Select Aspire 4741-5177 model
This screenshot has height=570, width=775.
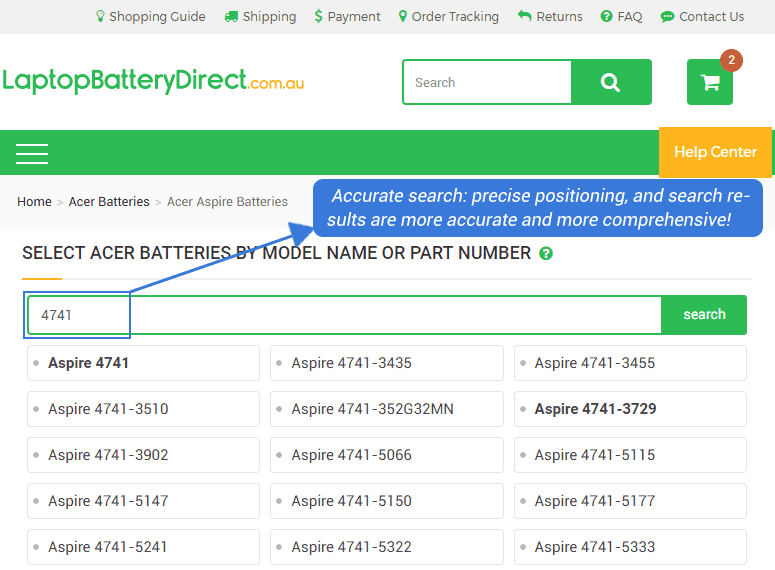tap(630, 501)
